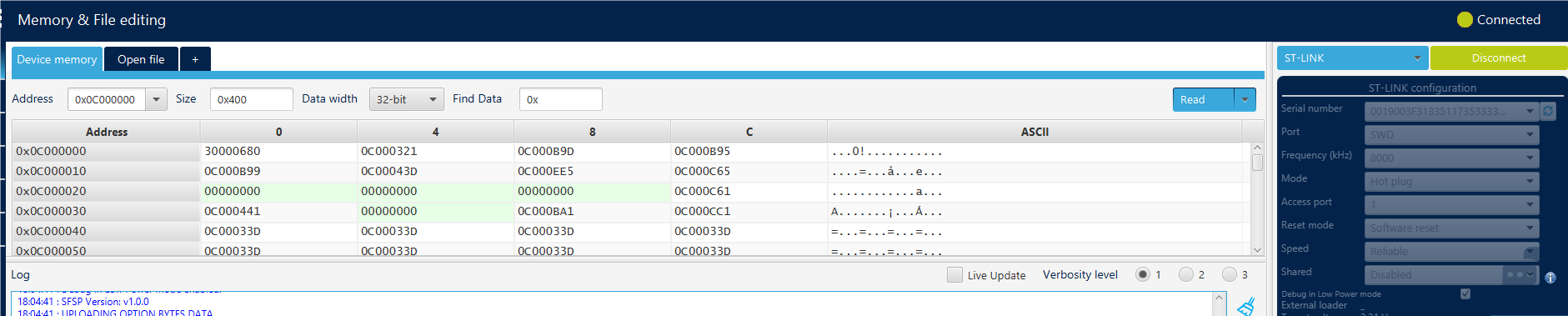This screenshot has width=1568, height=316.
Task: Click memory table scrollbar up arrow
Action: 1257,148
